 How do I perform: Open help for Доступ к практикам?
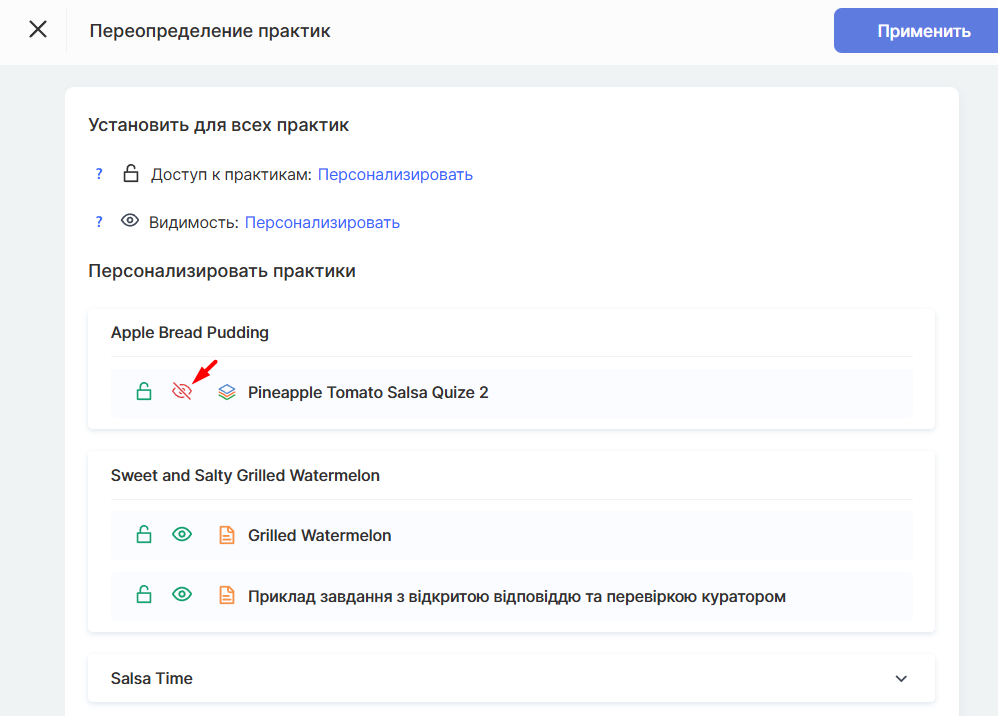[x=99, y=174]
